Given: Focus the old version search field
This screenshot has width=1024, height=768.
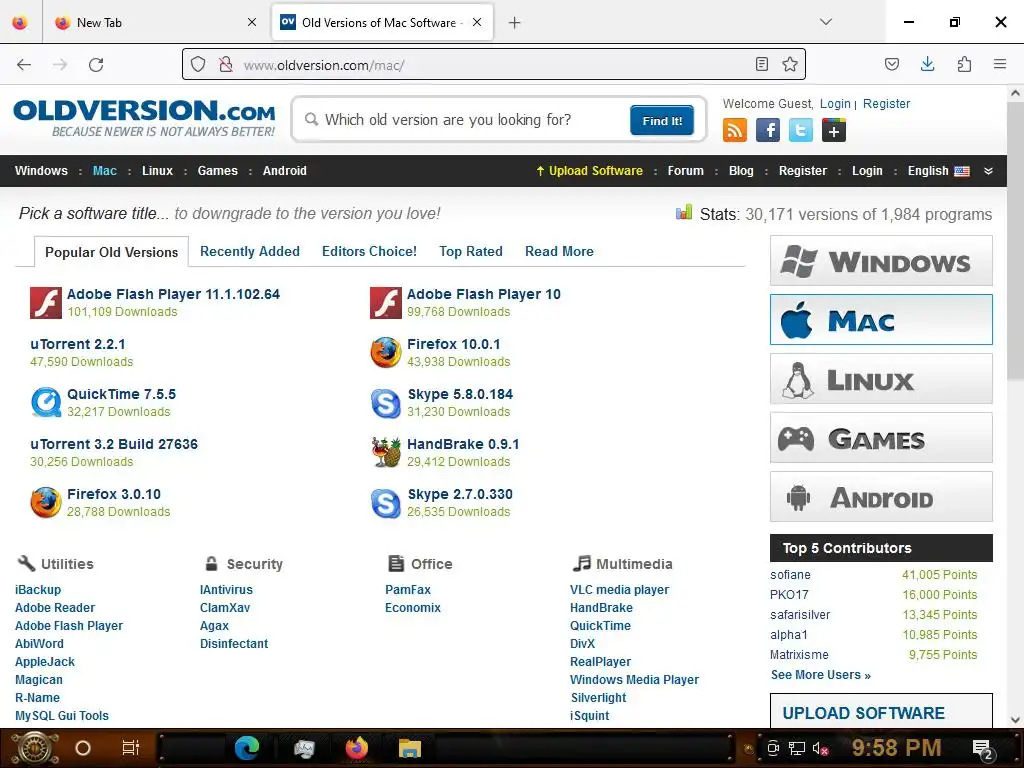Looking at the screenshot, I should 464,120.
